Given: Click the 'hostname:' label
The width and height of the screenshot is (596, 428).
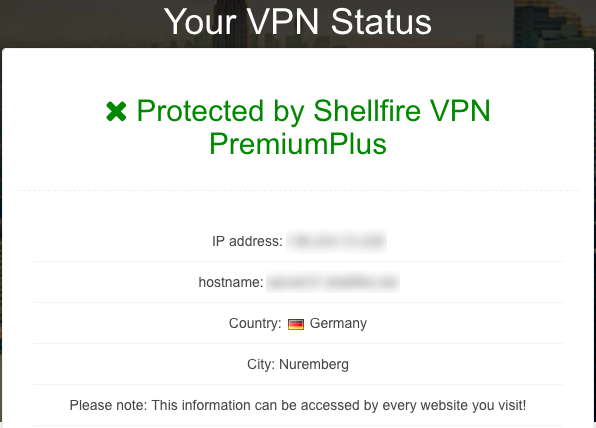Looking at the screenshot, I should click(x=231, y=282).
